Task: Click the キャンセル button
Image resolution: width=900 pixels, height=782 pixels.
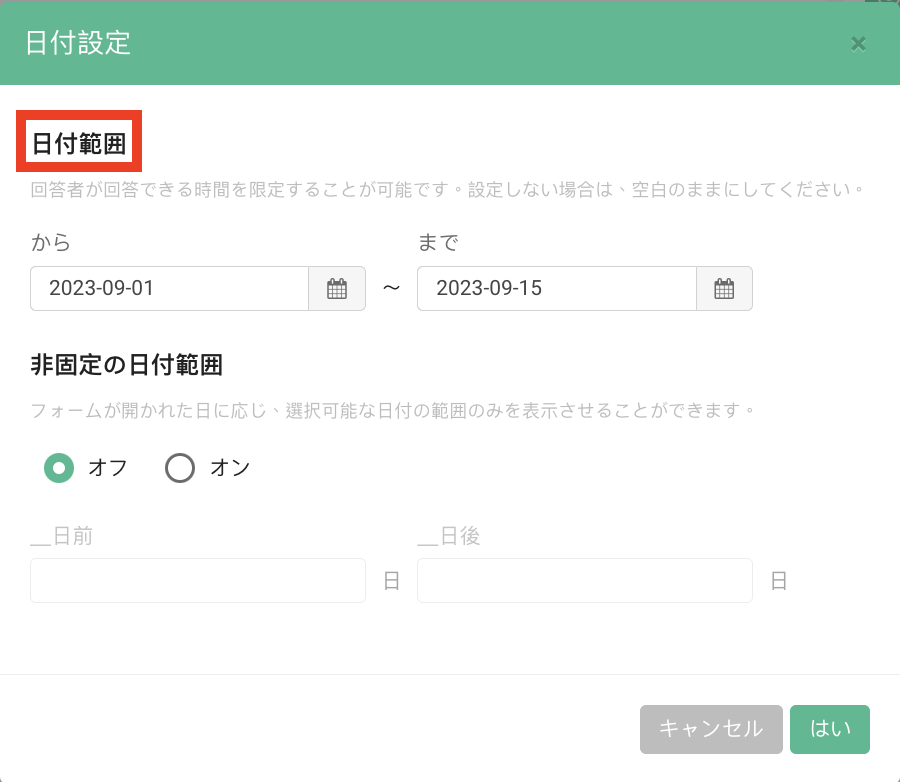Action: point(711,729)
